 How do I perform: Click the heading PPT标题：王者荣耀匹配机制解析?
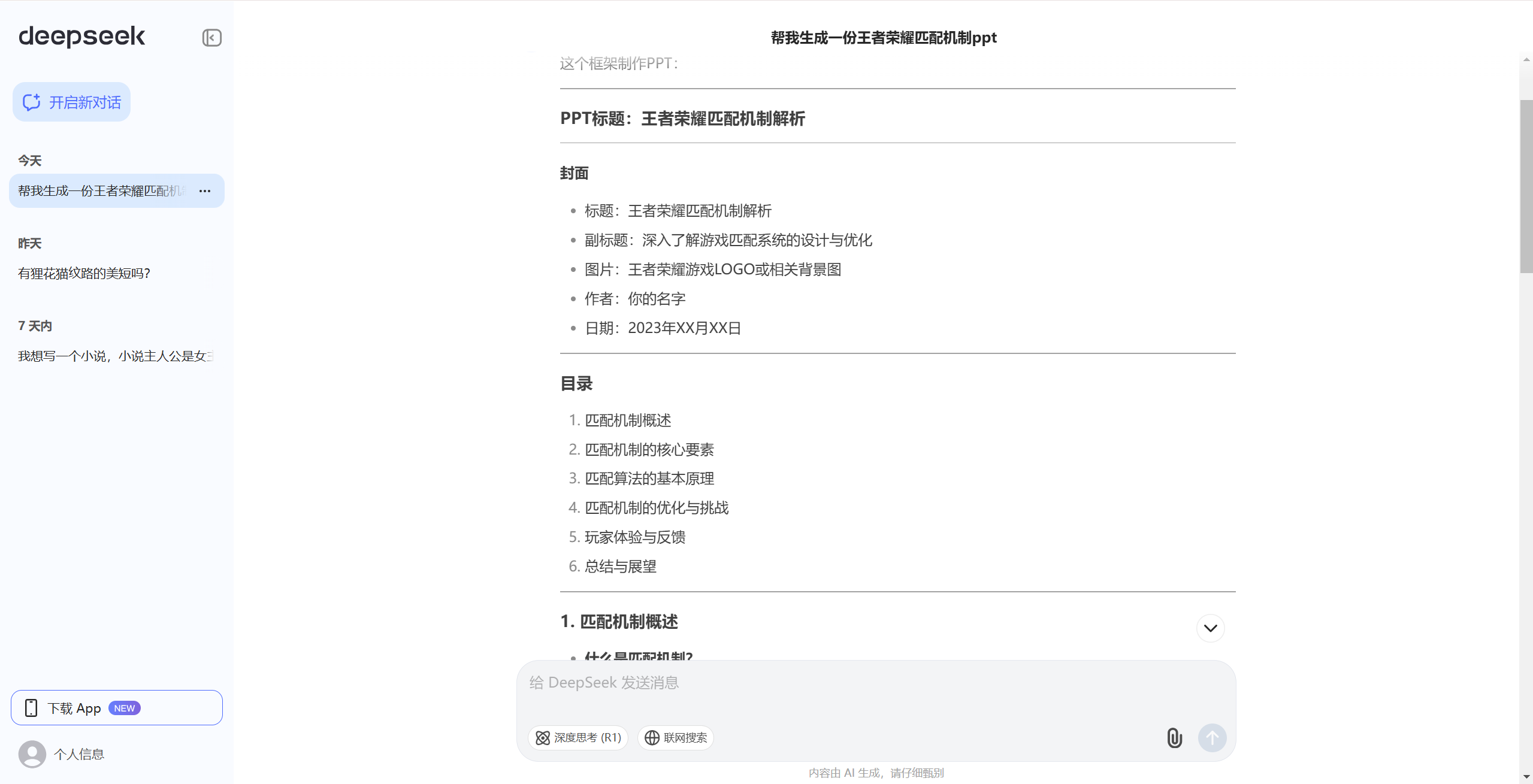pyautogui.click(x=682, y=119)
